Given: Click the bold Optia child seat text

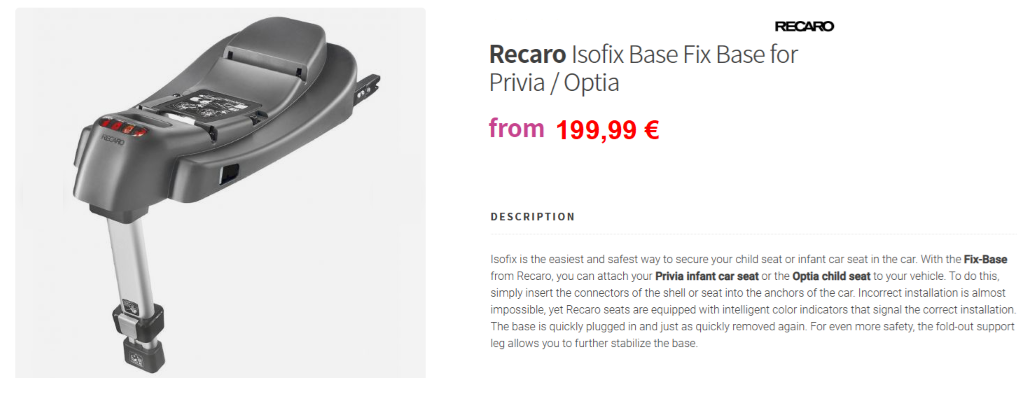Looking at the screenshot, I should point(831,276).
